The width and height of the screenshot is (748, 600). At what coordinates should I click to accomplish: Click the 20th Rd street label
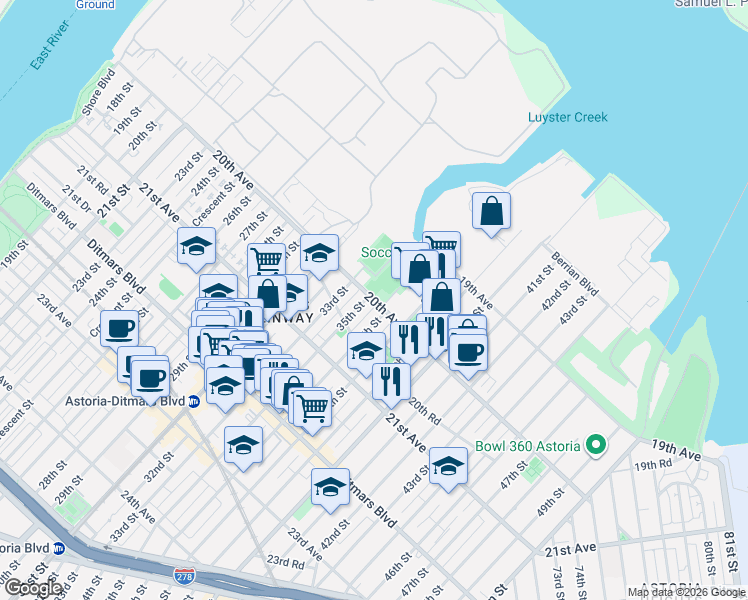[x=425, y=411]
